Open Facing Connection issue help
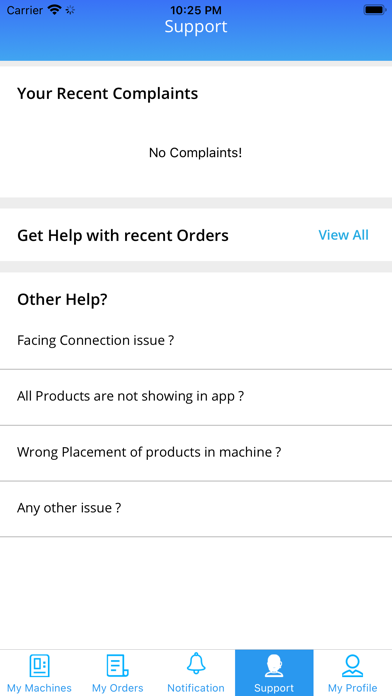The height and width of the screenshot is (696, 392). [x=196, y=341]
